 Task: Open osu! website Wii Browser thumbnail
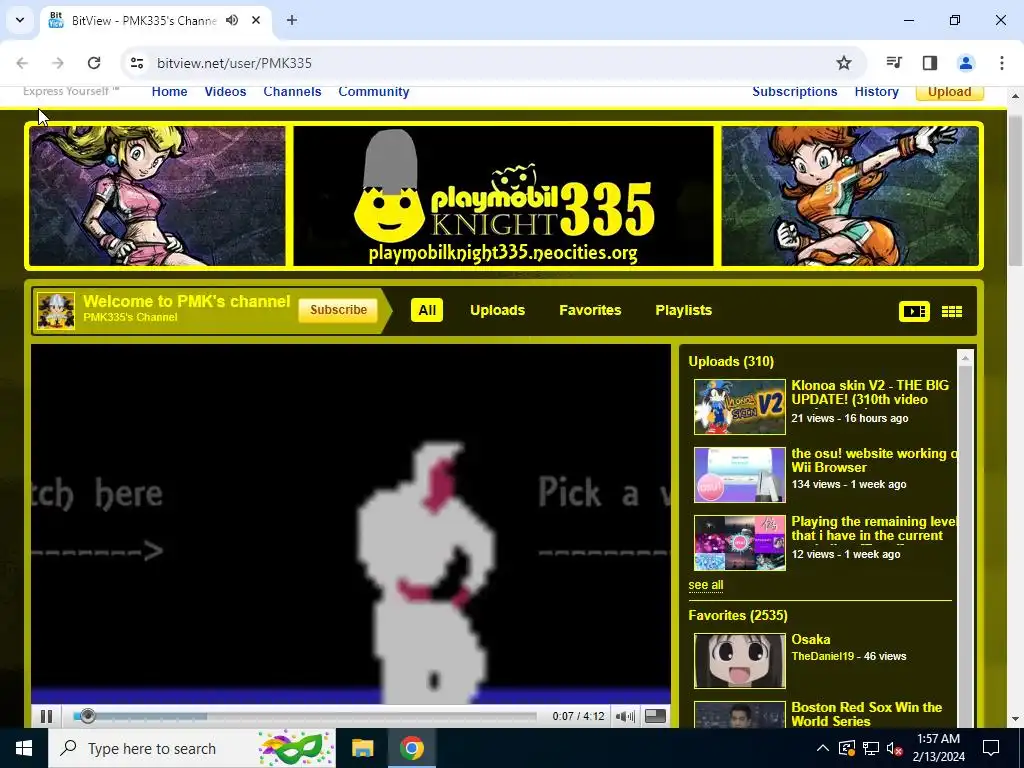(740, 475)
